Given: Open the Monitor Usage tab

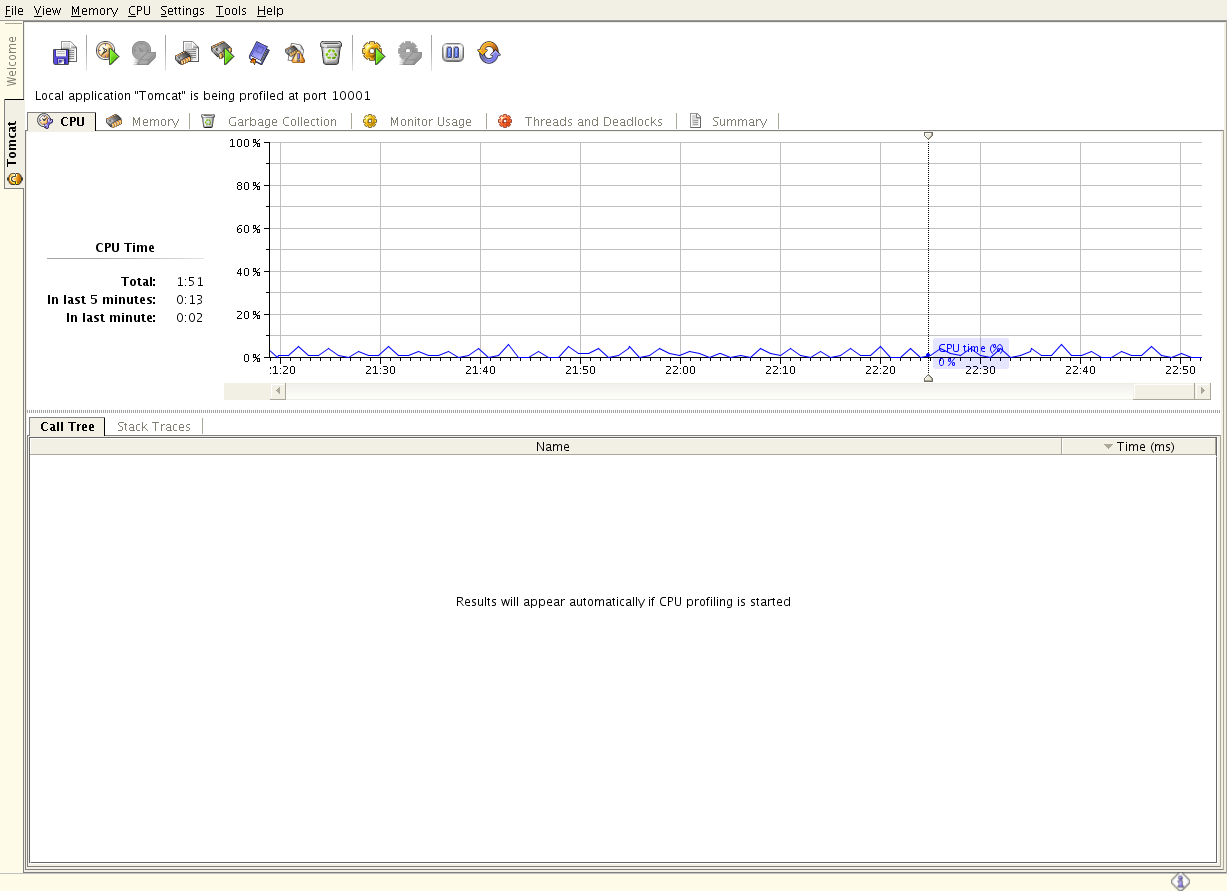Looking at the screenshot, I should click(418, 121).
